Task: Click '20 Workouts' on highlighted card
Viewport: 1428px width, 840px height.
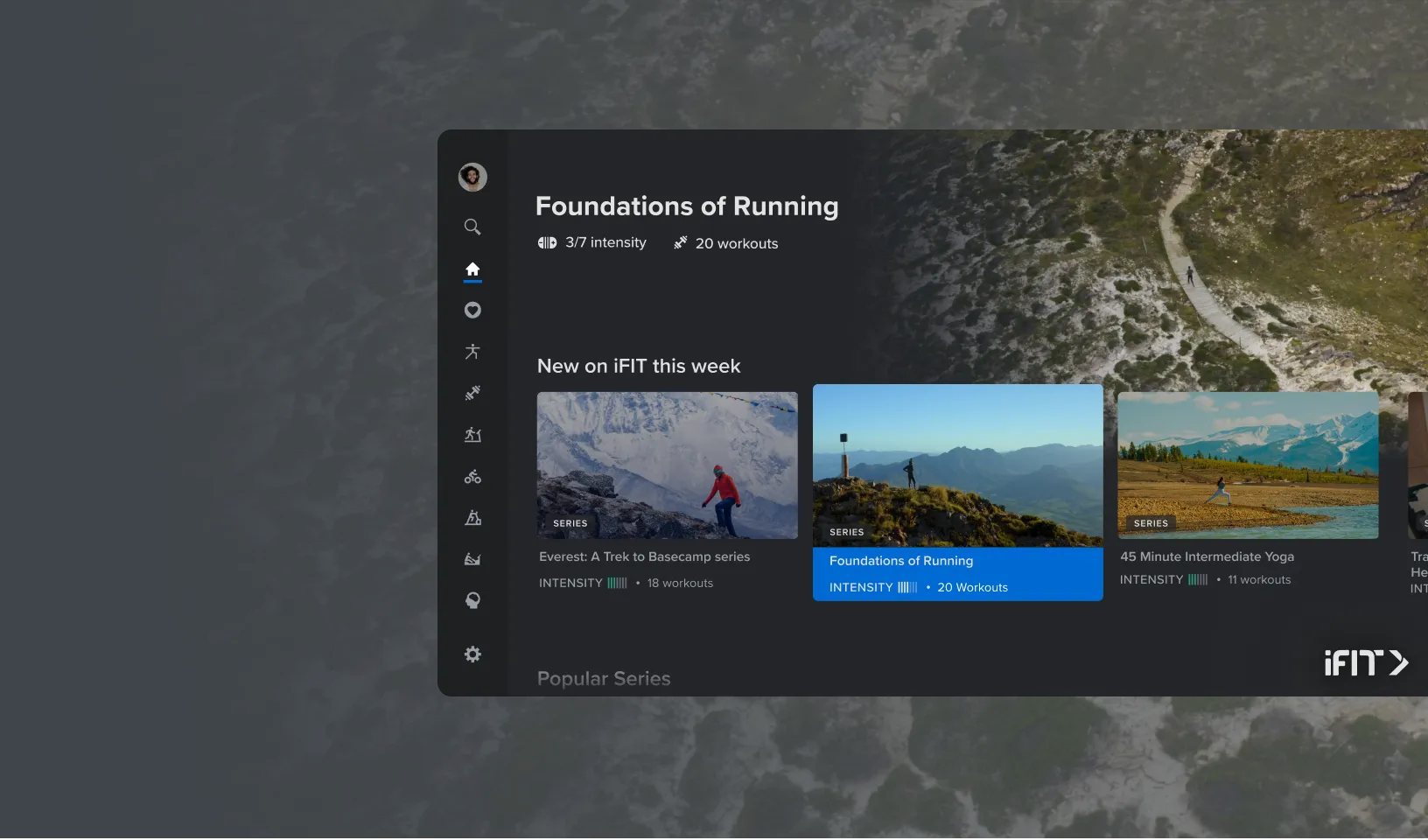Action: [x=973, y=587]
